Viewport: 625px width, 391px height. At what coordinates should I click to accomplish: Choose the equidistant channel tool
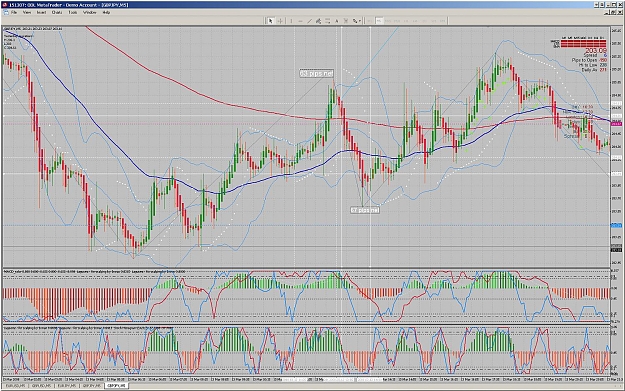point(318,21)
